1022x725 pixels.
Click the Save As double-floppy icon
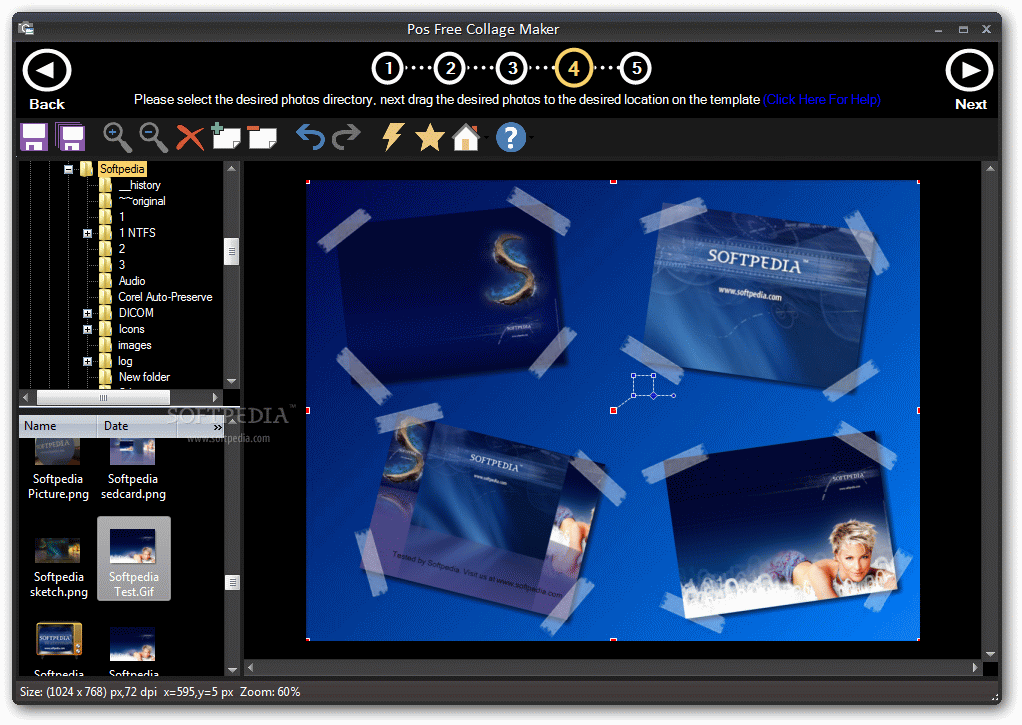click(x=71, y=137)
